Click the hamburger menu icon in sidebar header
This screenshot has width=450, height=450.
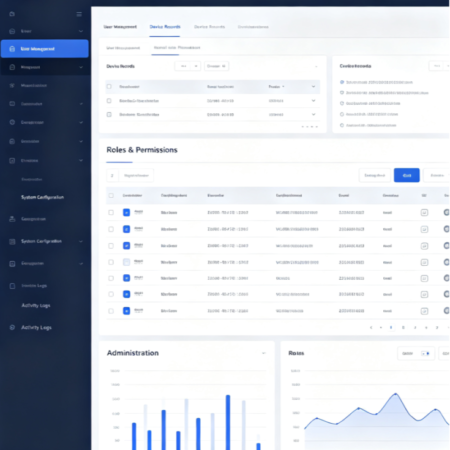[79, 14]
